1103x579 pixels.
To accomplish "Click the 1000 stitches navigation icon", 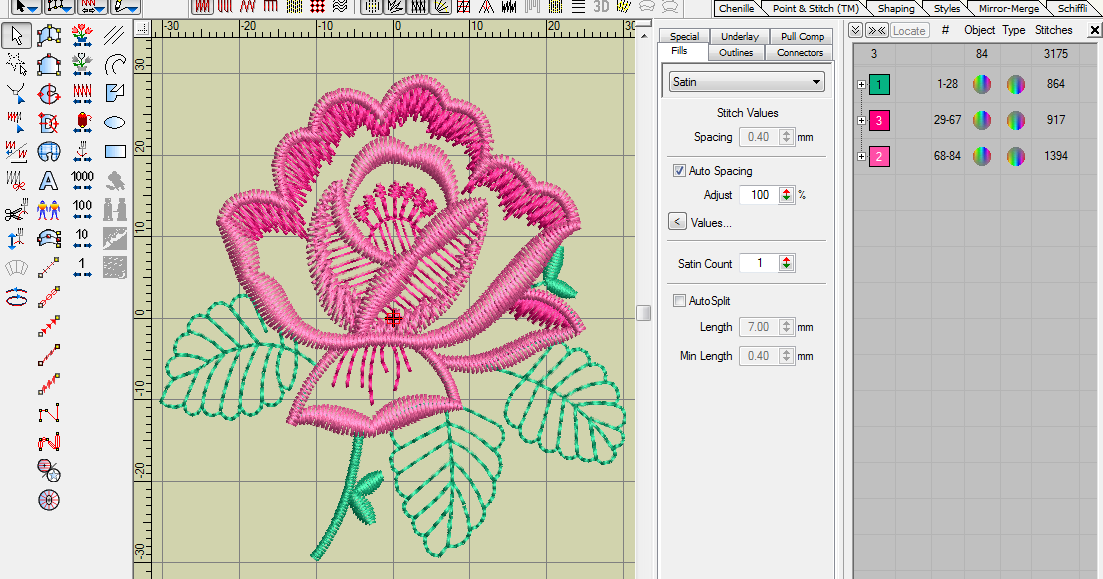I will pos(82,181).
